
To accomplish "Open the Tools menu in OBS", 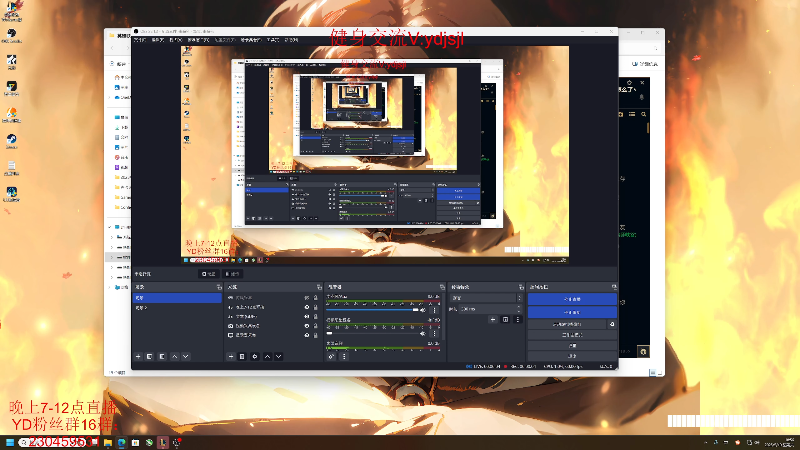I will pos(273,40).
